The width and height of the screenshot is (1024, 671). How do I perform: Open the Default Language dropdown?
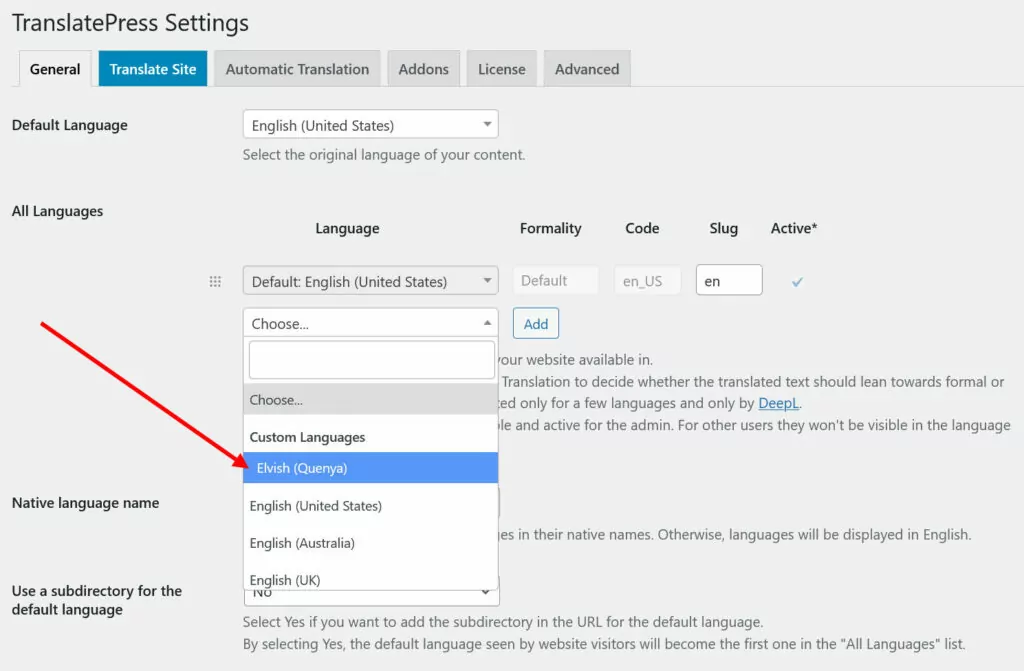[370, 125]
